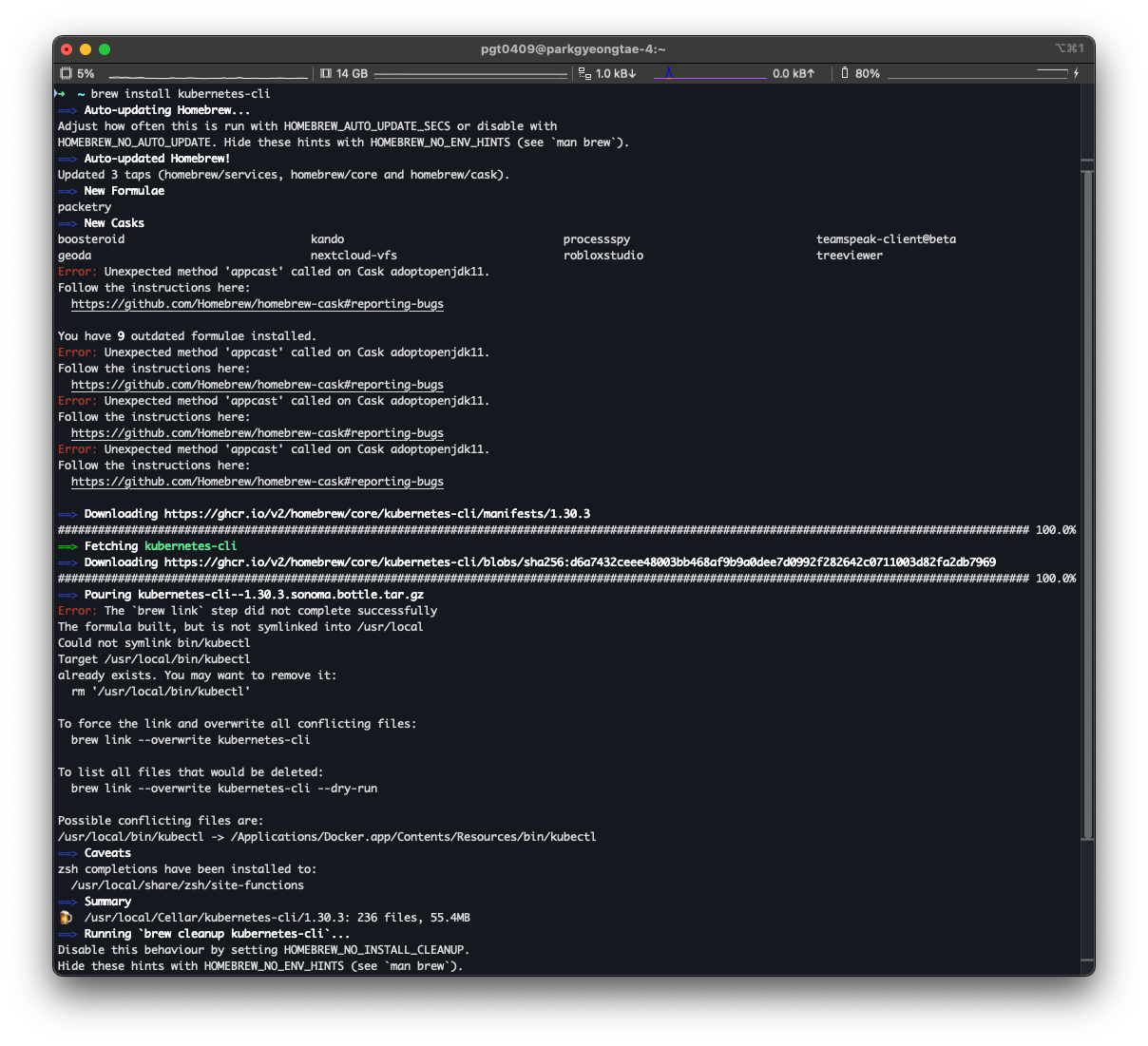The image size is (1148, 1046).
Task: Click 'brew link --overwrite kubernetes-cli --dry-run' line
Action: pos(224,789)
